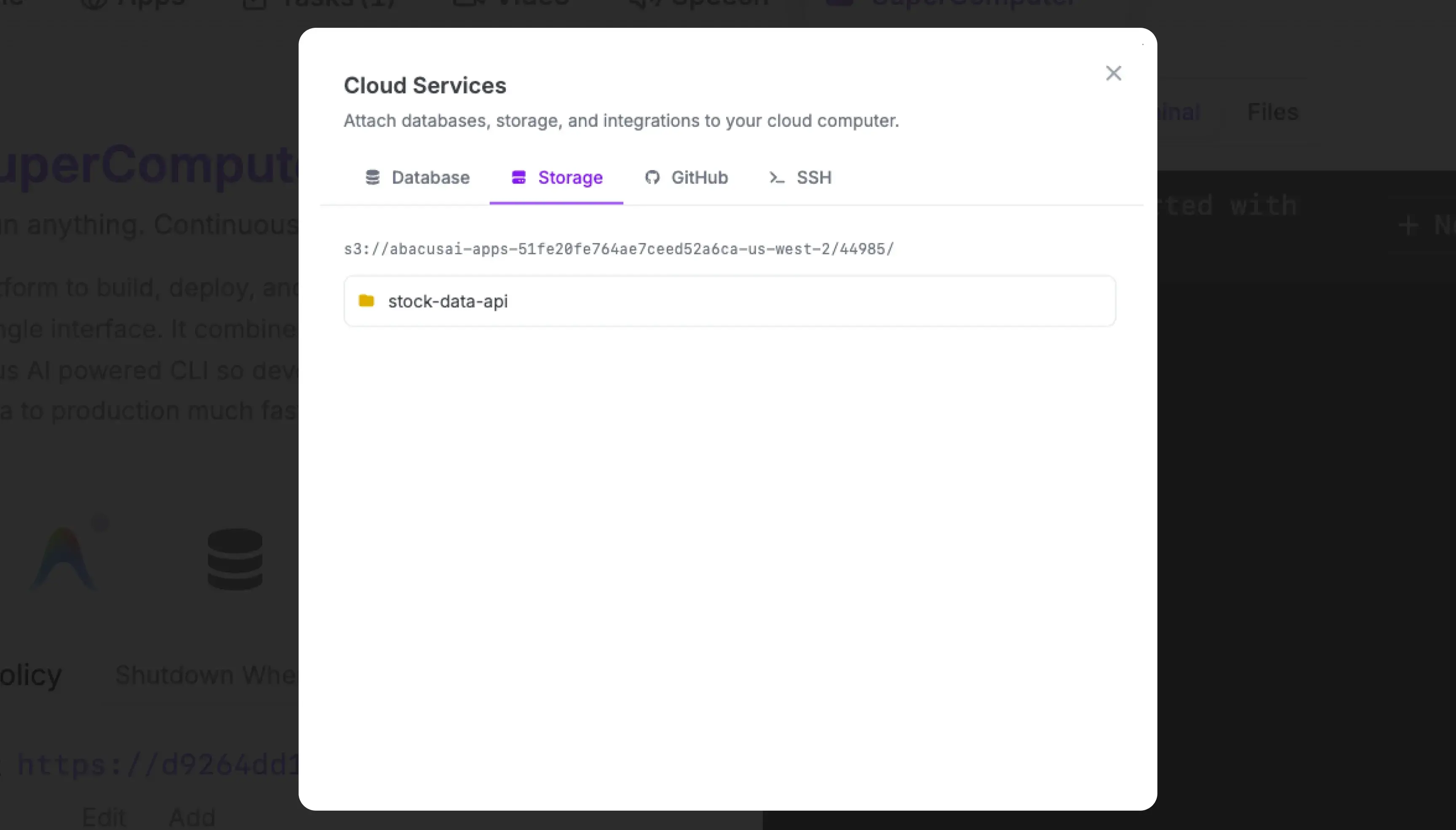This screenshot has width=1456, height=830.
Task: Click the yellow folder icon for stock-data-api
Action: (x=366, y=300)
